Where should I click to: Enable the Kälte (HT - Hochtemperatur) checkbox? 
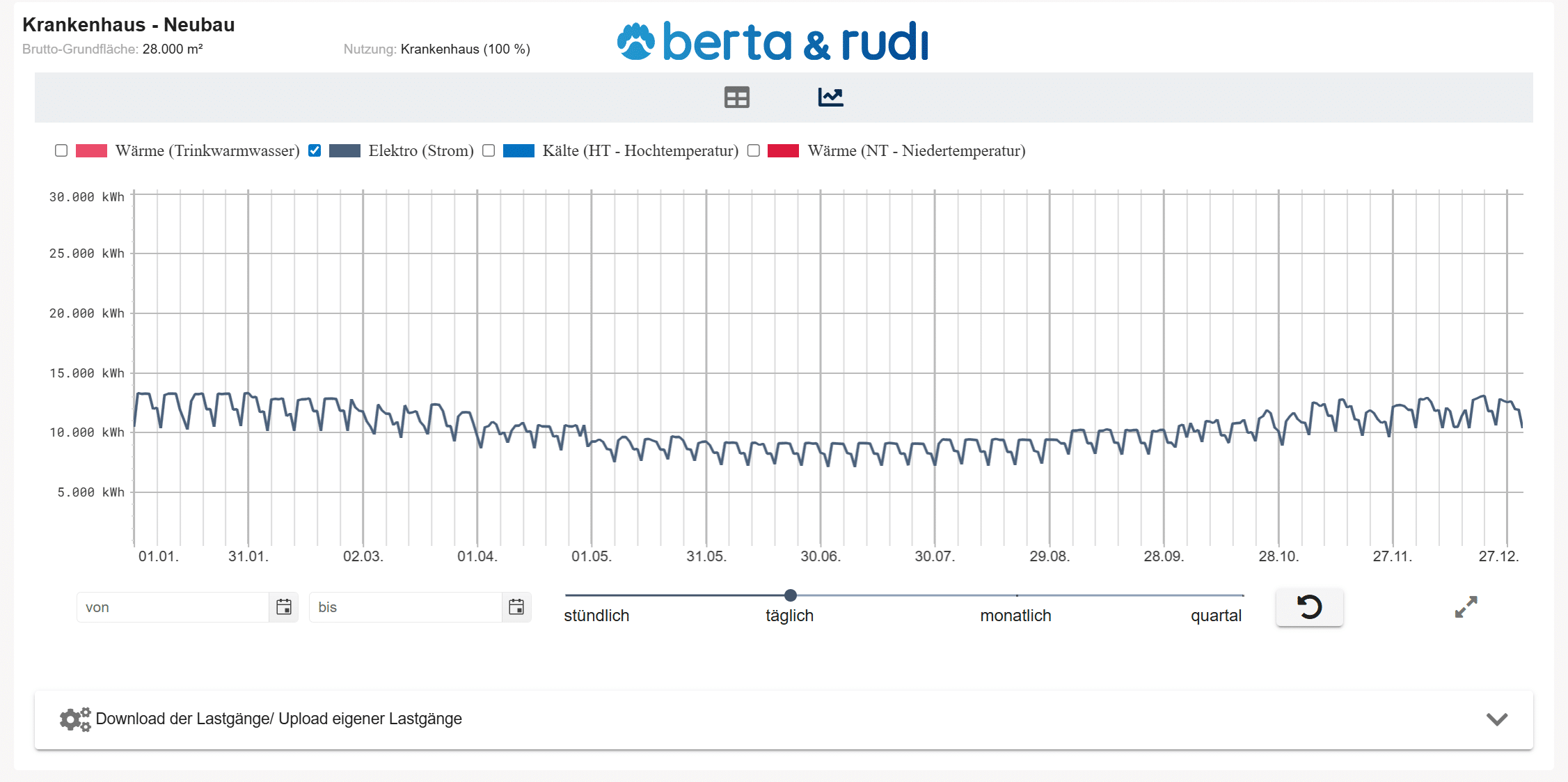click(x=489, y=150)
